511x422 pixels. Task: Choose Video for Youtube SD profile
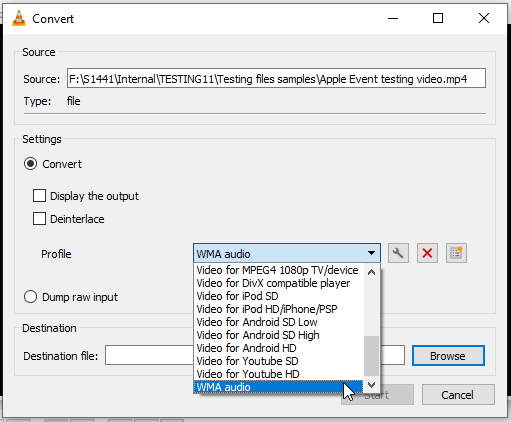click(278, 361)
